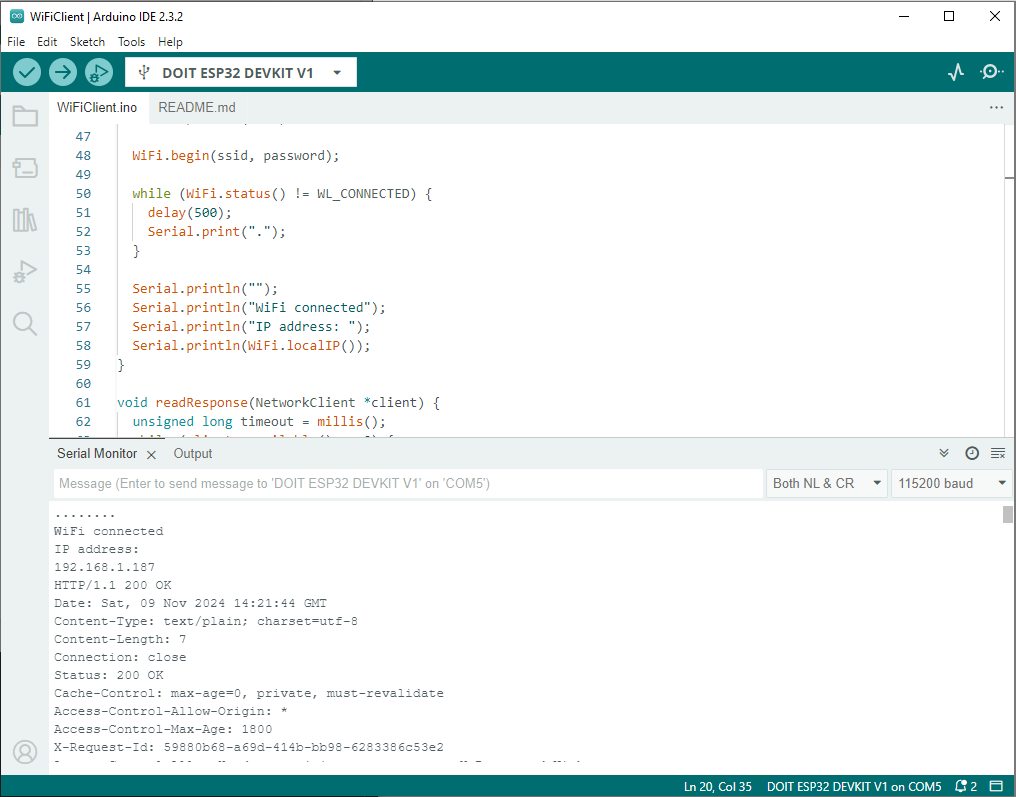The width and height of the screenshot is (1016, 797).
Task: Toggle timestamp in the Serial Monitor
Action: point(972,453)
